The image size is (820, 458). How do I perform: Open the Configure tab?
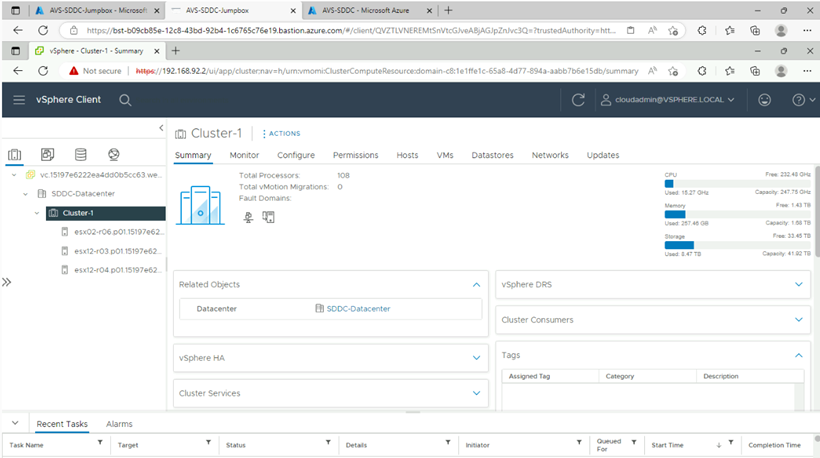click(x=296, y=155)
